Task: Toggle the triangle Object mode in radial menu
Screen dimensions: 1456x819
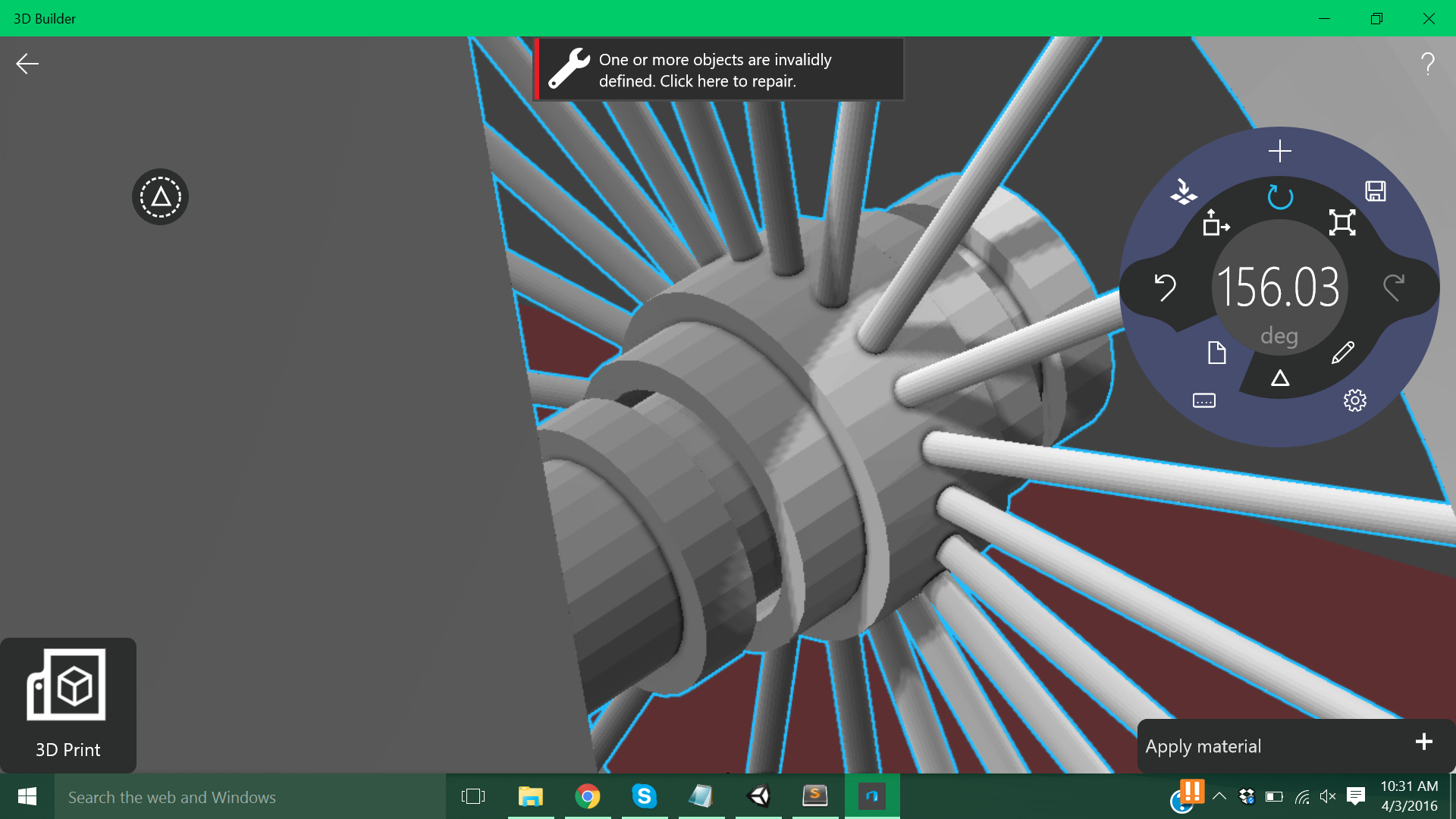Action: tap(1279, 378)
